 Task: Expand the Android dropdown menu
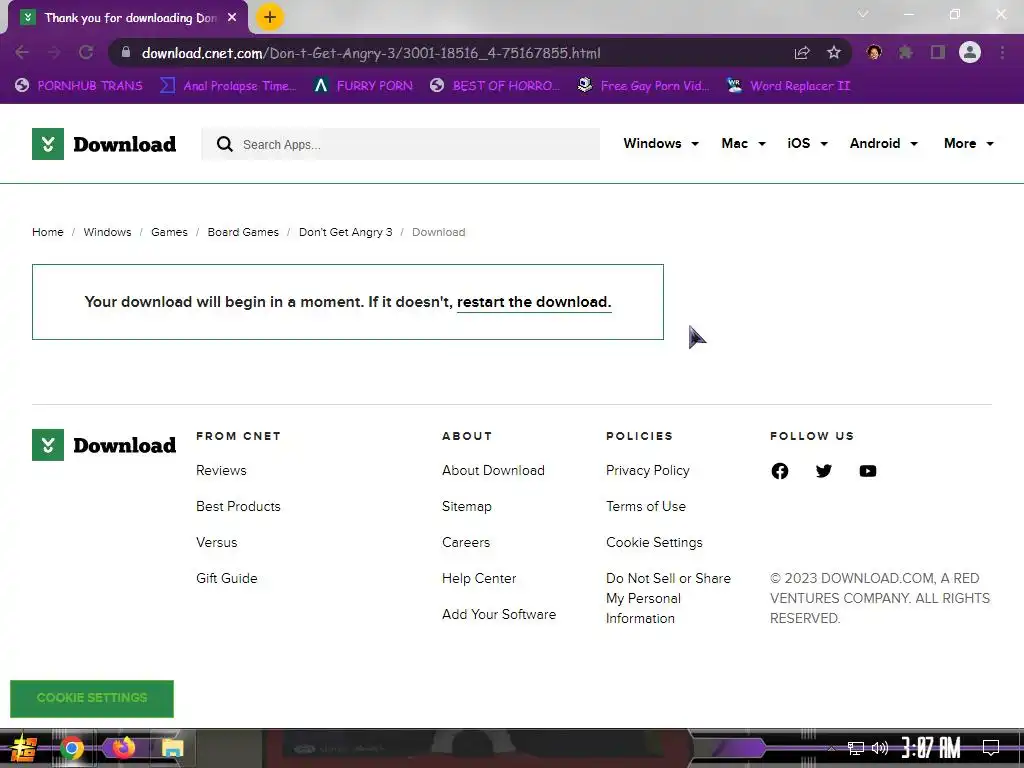(x=884, y=143)
